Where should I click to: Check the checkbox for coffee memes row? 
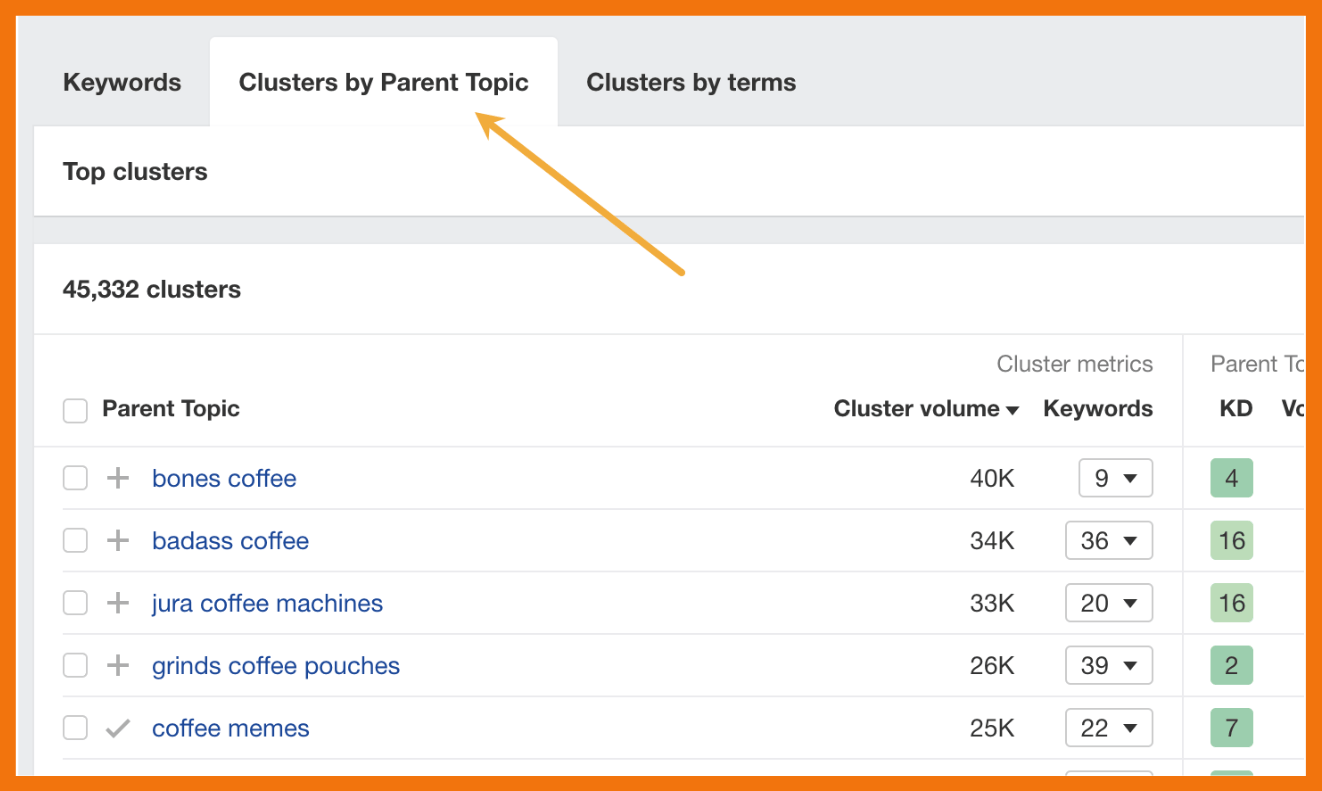(x=75, y=728)
